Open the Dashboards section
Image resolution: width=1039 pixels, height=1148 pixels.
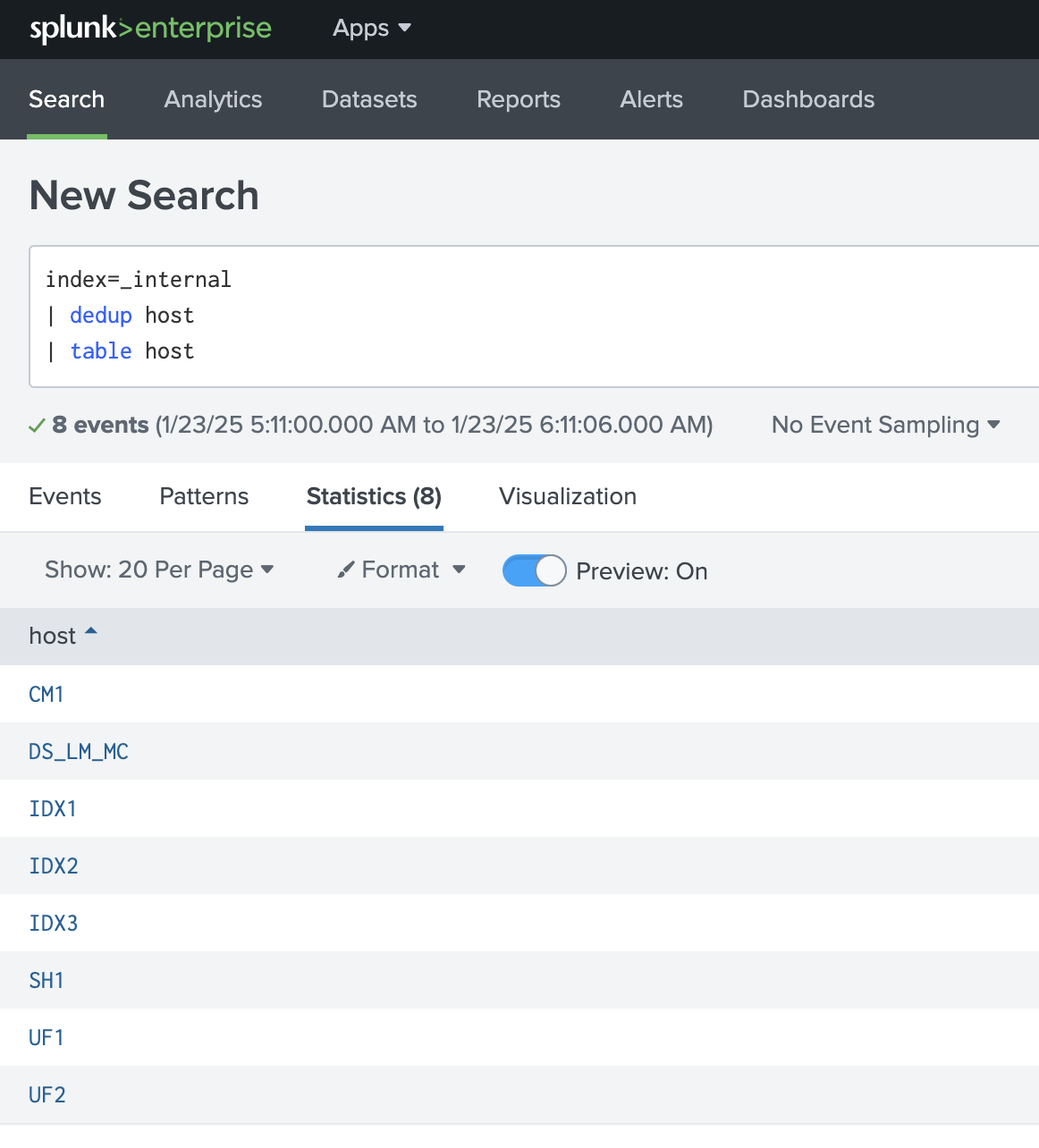(807, 99)
